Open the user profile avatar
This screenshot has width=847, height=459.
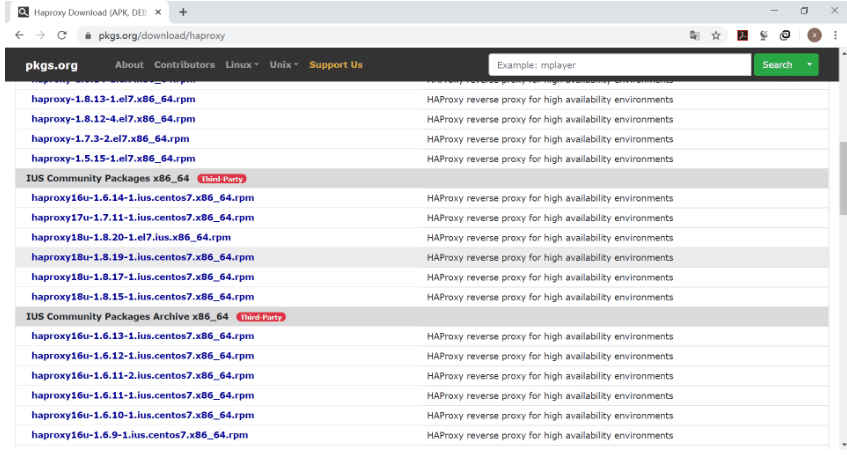tap(814, 36)
